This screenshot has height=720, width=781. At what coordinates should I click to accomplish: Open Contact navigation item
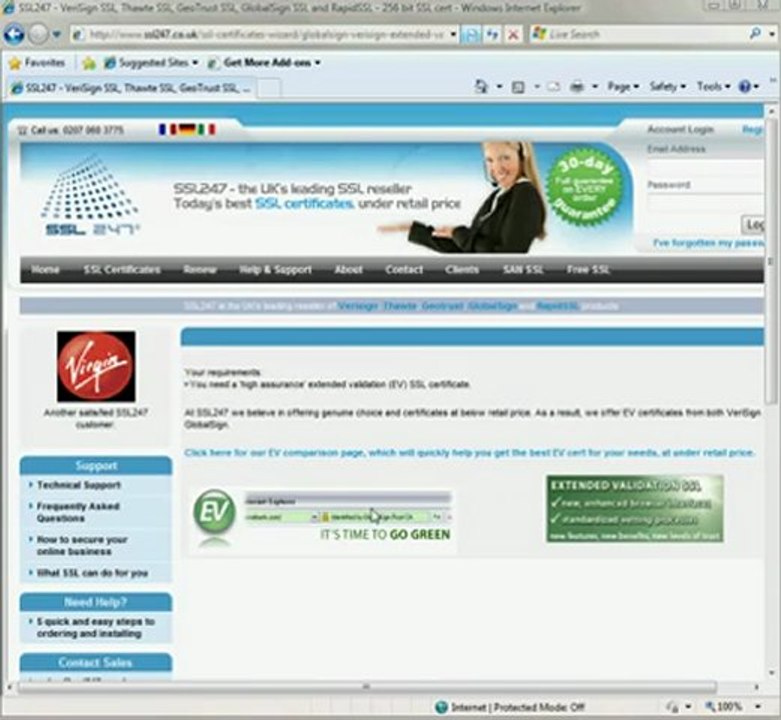click(x=404, y=269)
